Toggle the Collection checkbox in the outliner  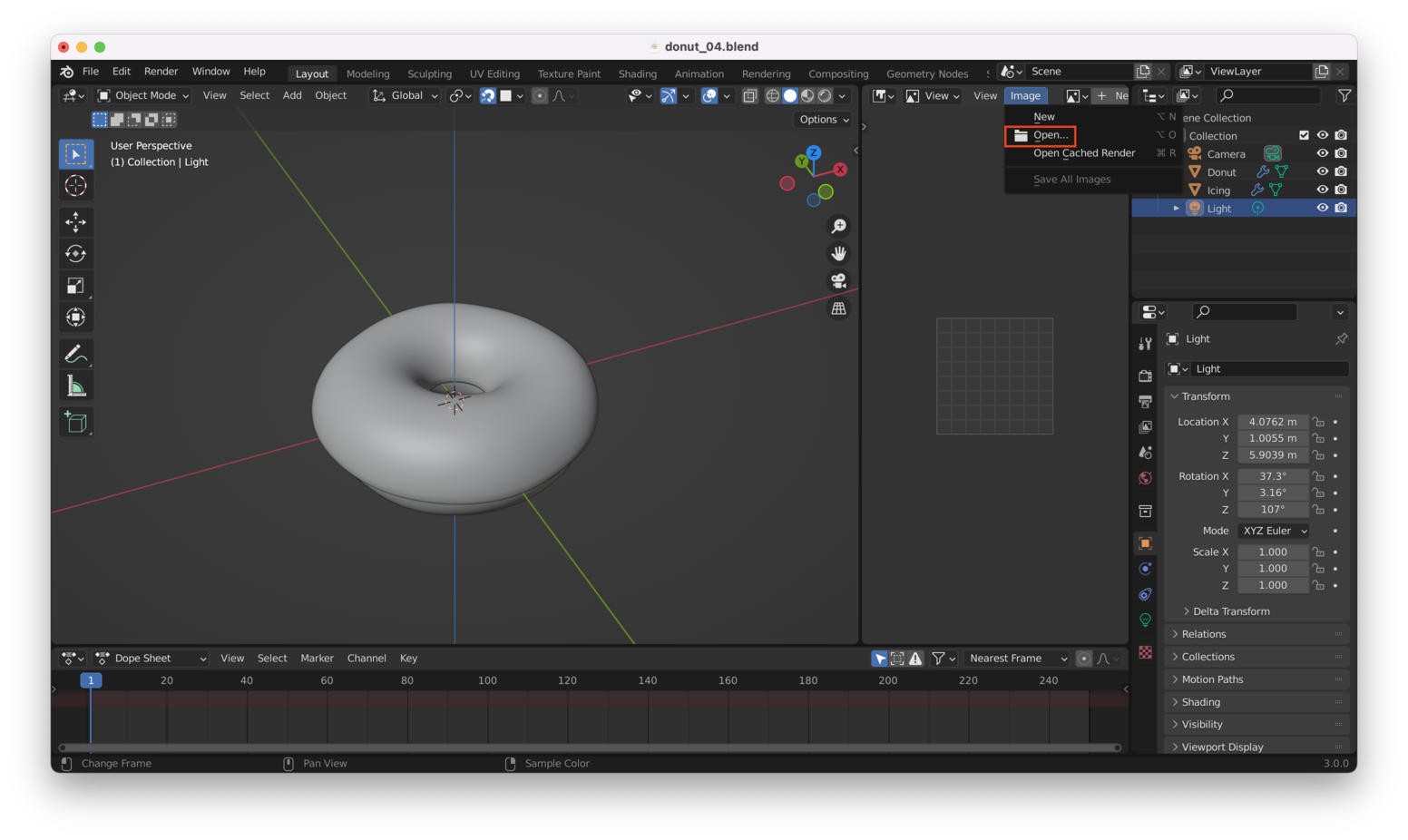[1305, 134]
